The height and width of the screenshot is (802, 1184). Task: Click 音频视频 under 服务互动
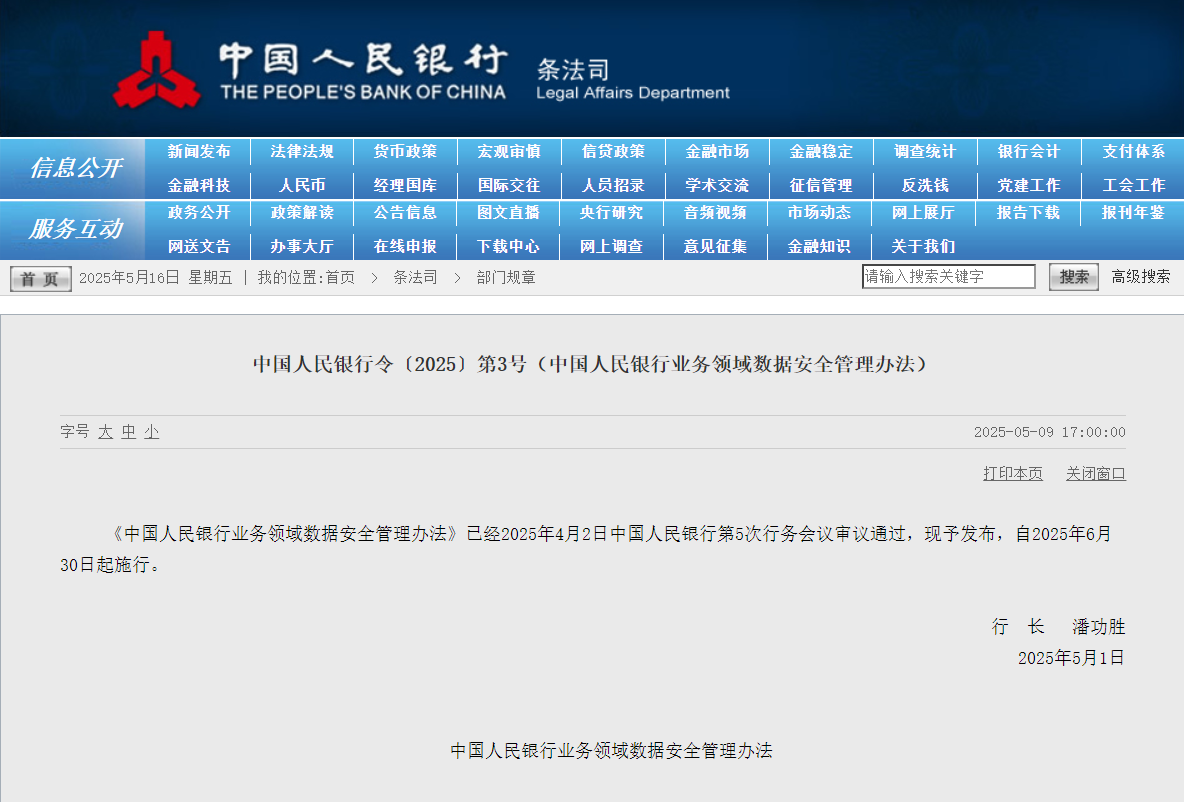point(715,213)
